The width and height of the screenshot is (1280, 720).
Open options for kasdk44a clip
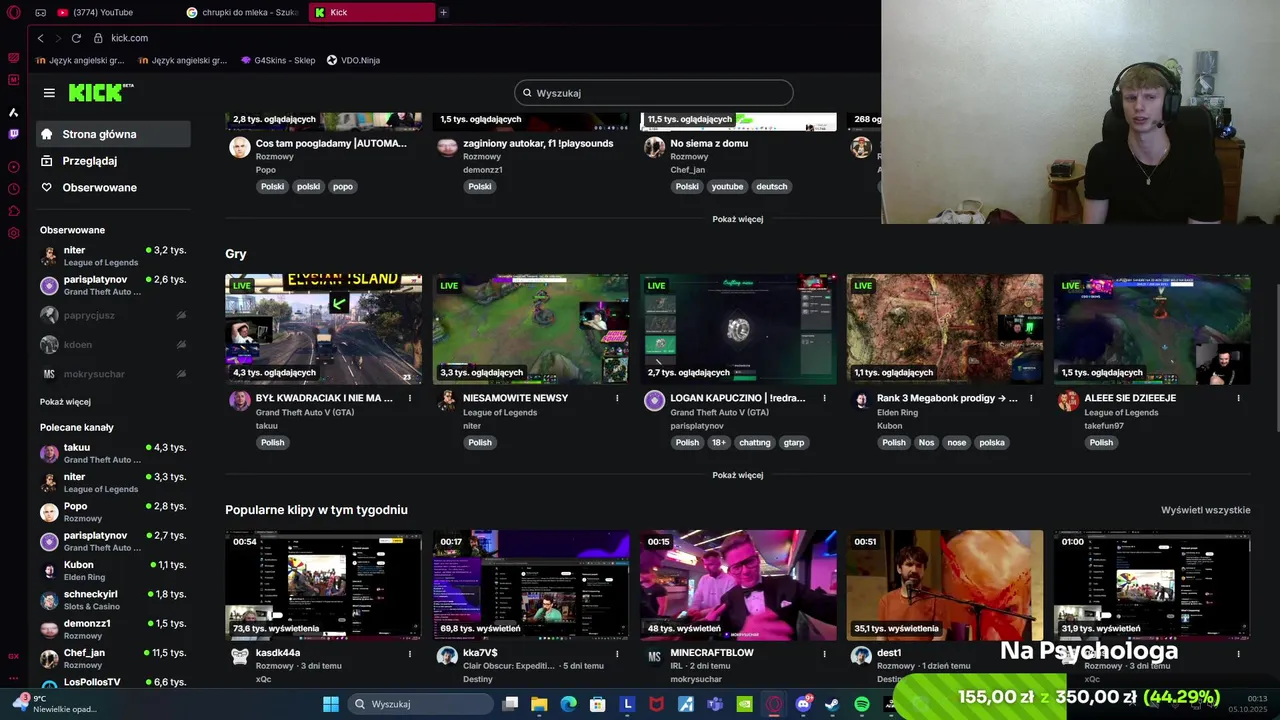coord(410,653)
